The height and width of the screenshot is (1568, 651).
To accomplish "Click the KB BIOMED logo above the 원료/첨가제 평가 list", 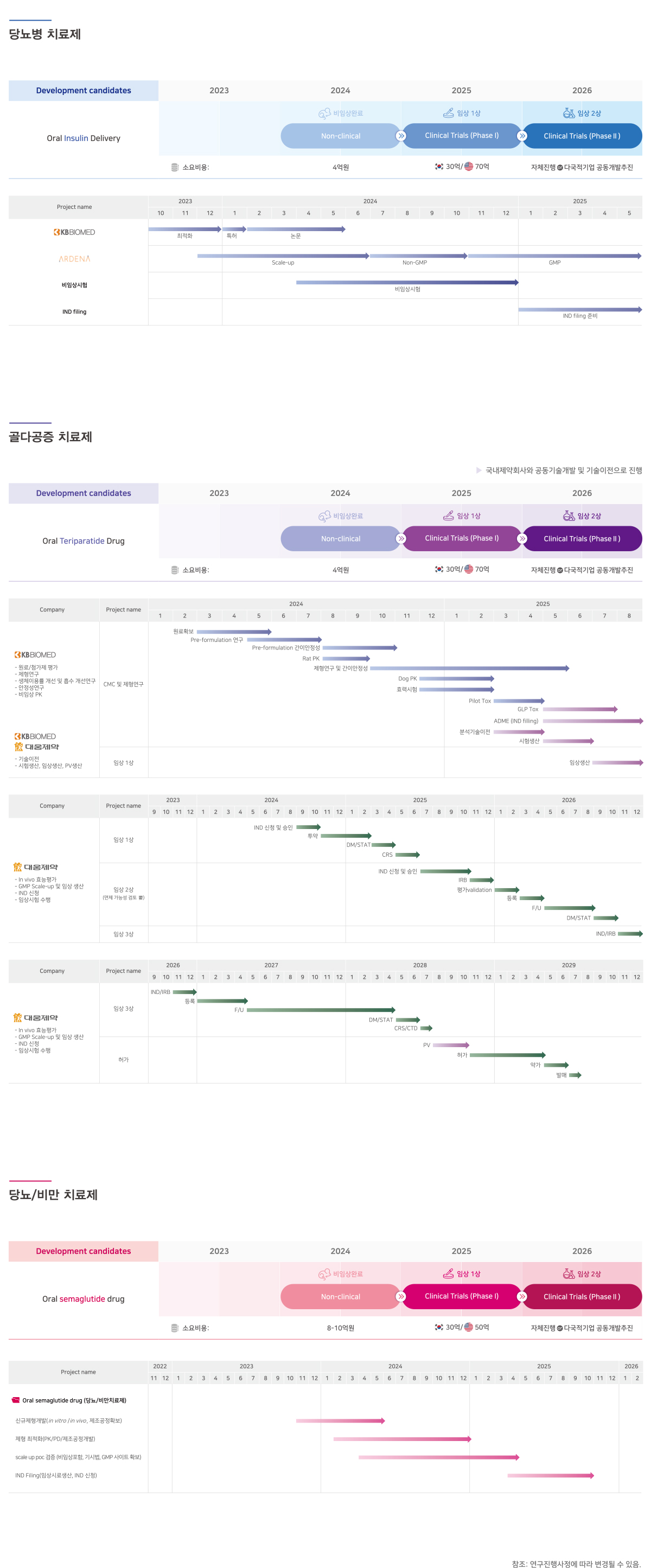I will tap(35, 655).
